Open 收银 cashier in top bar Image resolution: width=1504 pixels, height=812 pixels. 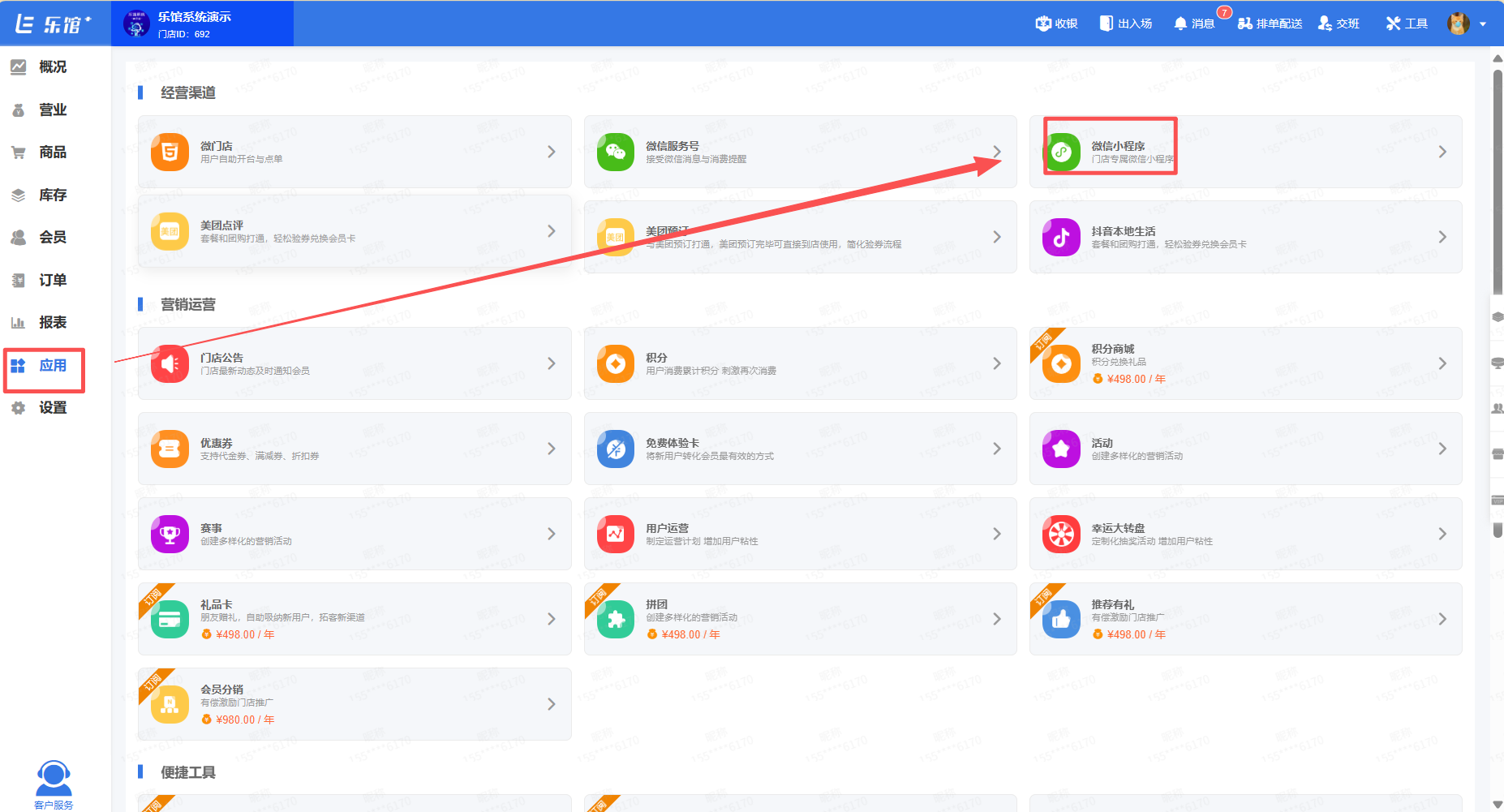(1056, 24)
